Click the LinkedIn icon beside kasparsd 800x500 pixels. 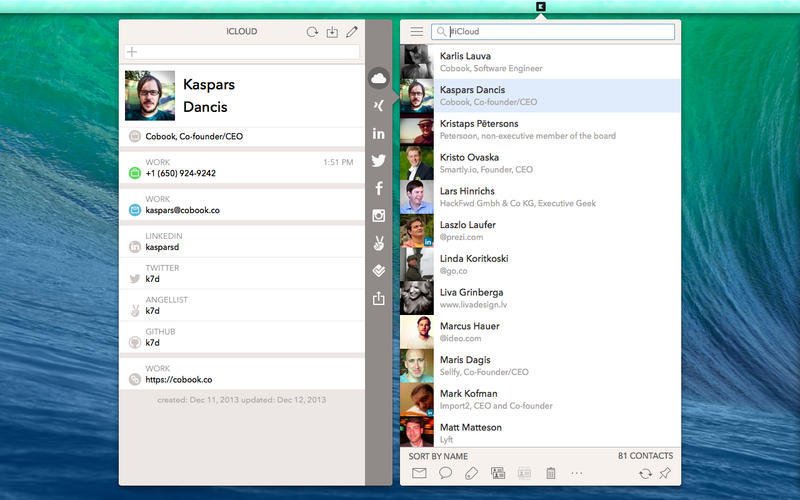tap(135, 247)
